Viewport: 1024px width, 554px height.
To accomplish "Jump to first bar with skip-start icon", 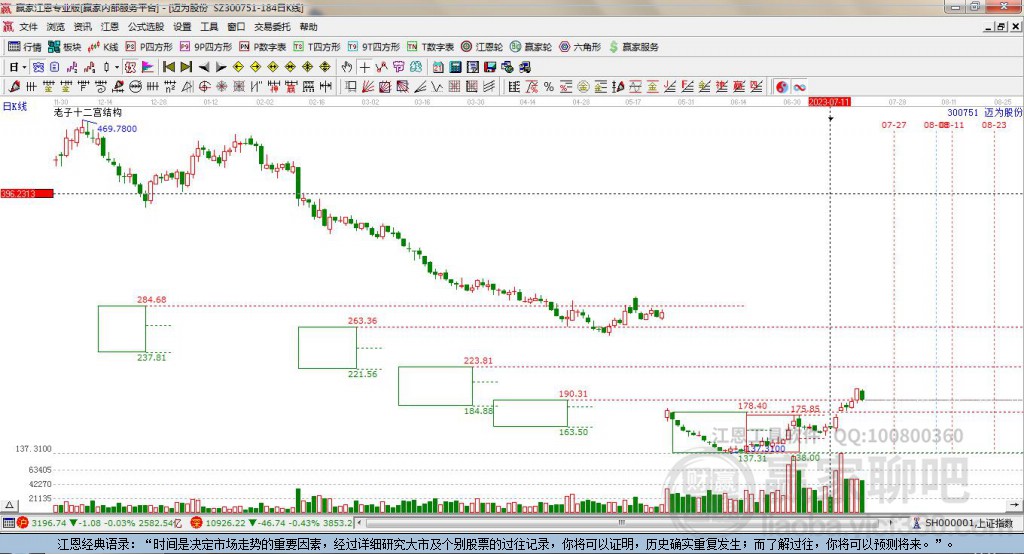I will click(168, 67).
